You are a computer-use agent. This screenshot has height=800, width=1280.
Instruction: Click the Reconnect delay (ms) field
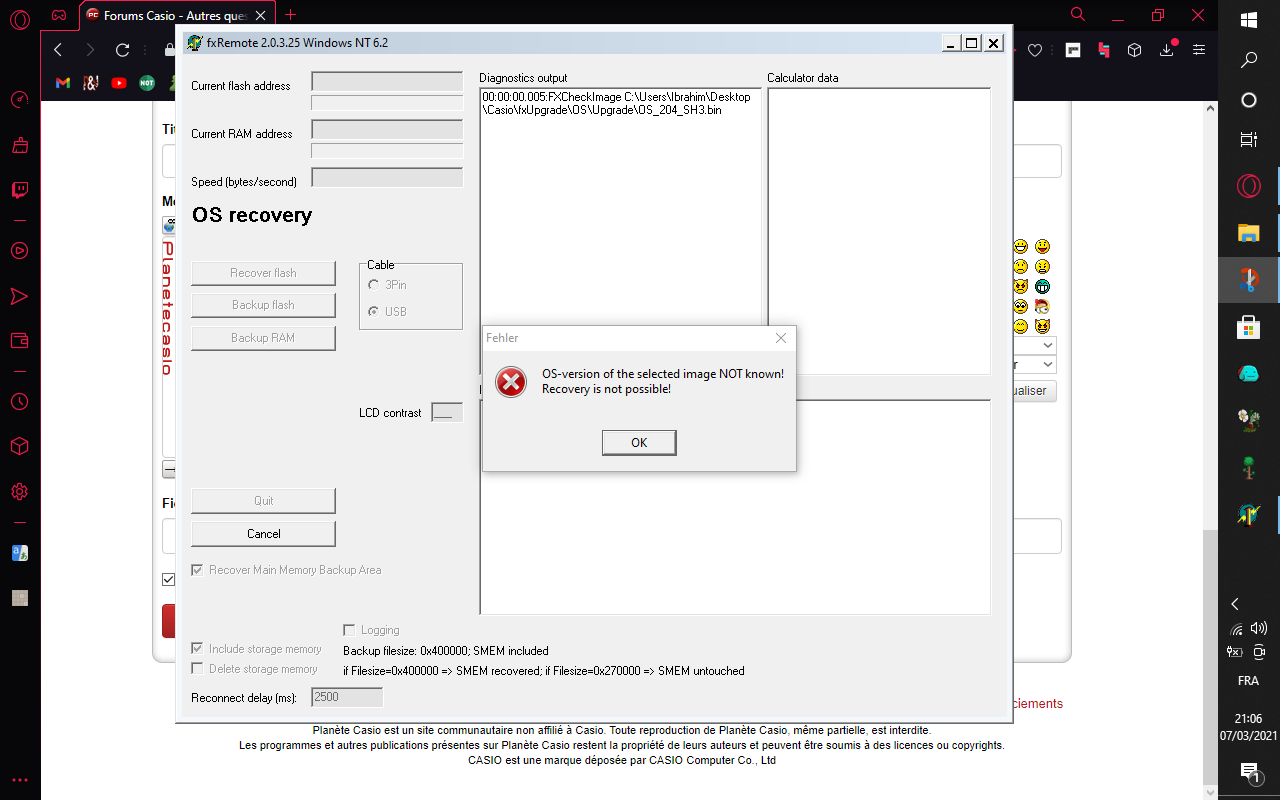tap(347, 697)
